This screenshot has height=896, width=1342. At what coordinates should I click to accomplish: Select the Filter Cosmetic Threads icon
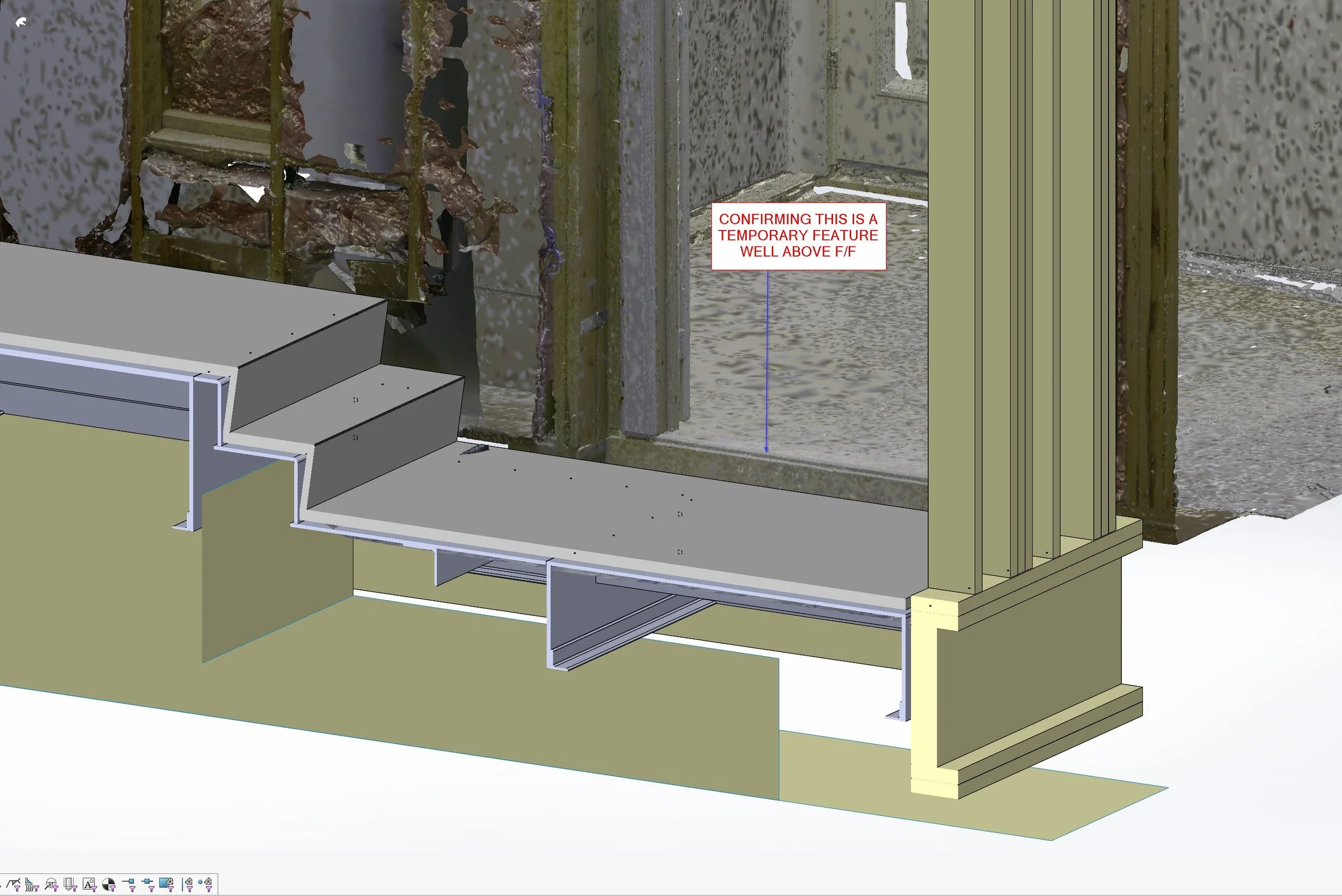(69, 882)
